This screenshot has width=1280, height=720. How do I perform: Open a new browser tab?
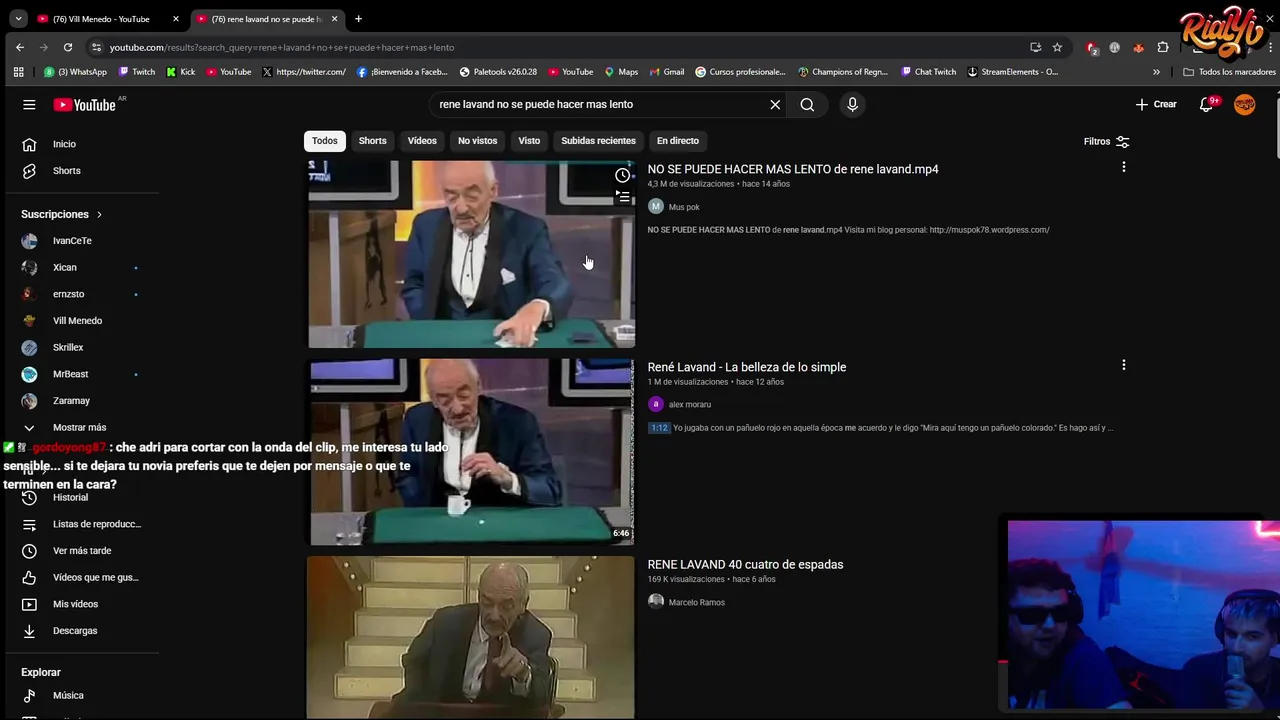358,19
